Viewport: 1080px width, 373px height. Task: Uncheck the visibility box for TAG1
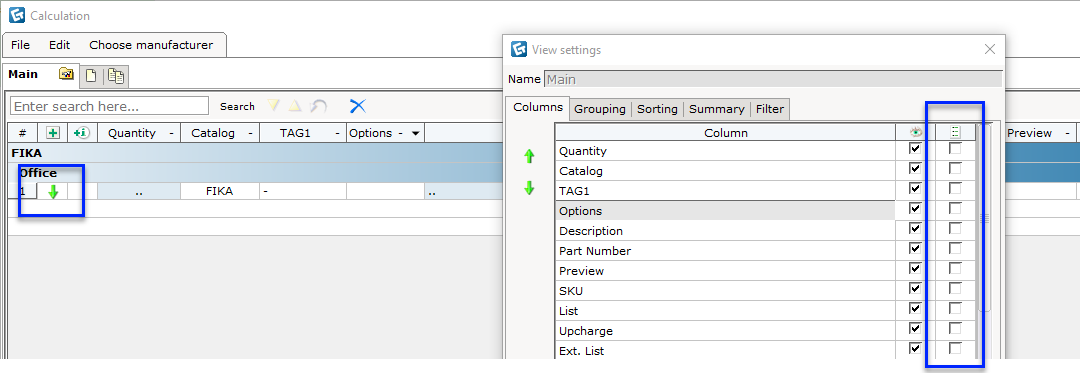click(915, 189)
